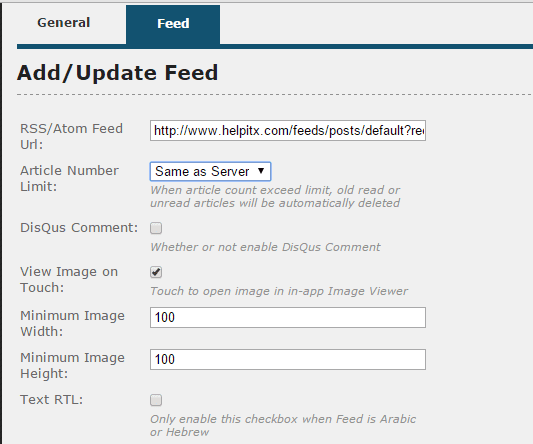Open the Article Number Limit dropdown
The width and height of the screenshot is (533, 444).
(210, 171)
